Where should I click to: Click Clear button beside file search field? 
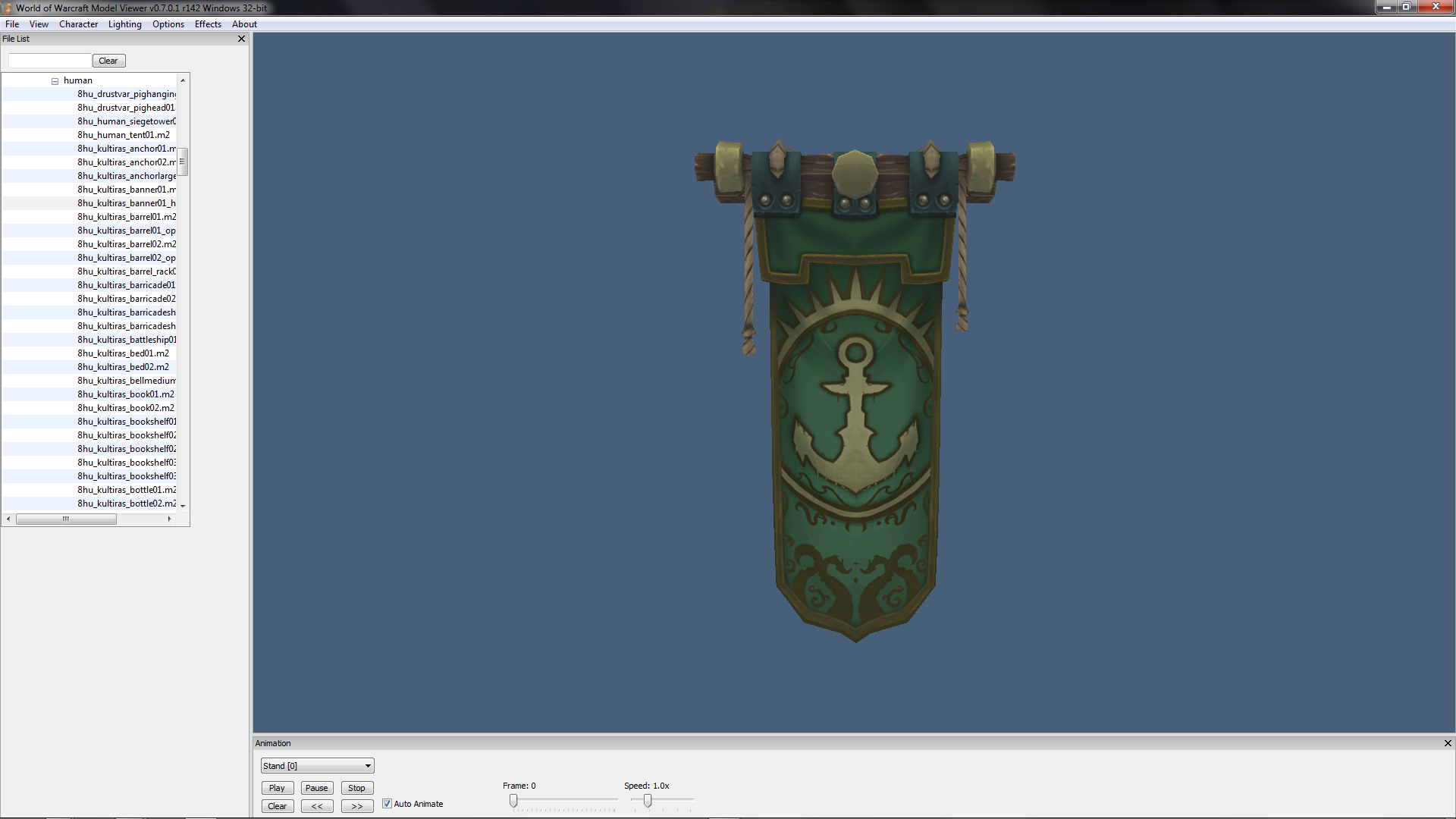(108, 61)
